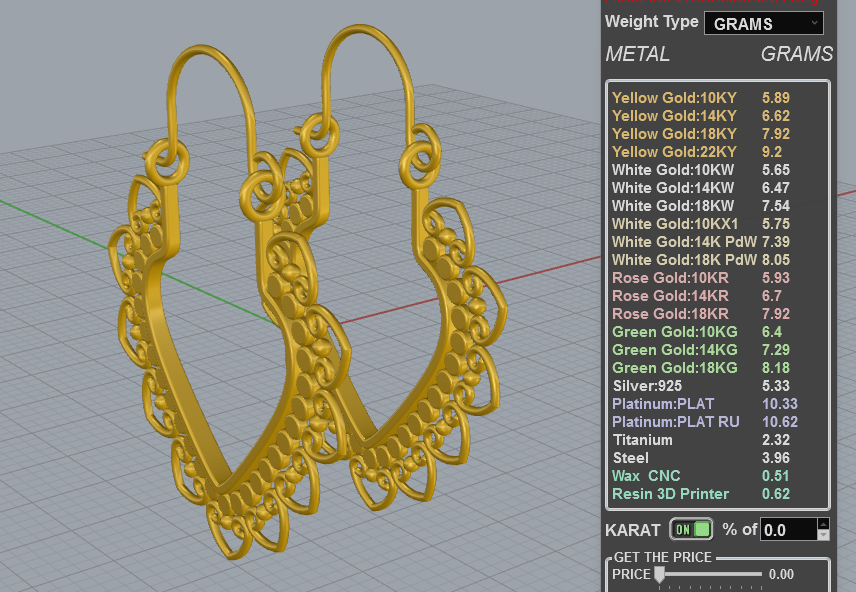Select the Wax CNC row
Image resolution: width=856 pixels, height=592 pixels.
click(x=718, y=476)
